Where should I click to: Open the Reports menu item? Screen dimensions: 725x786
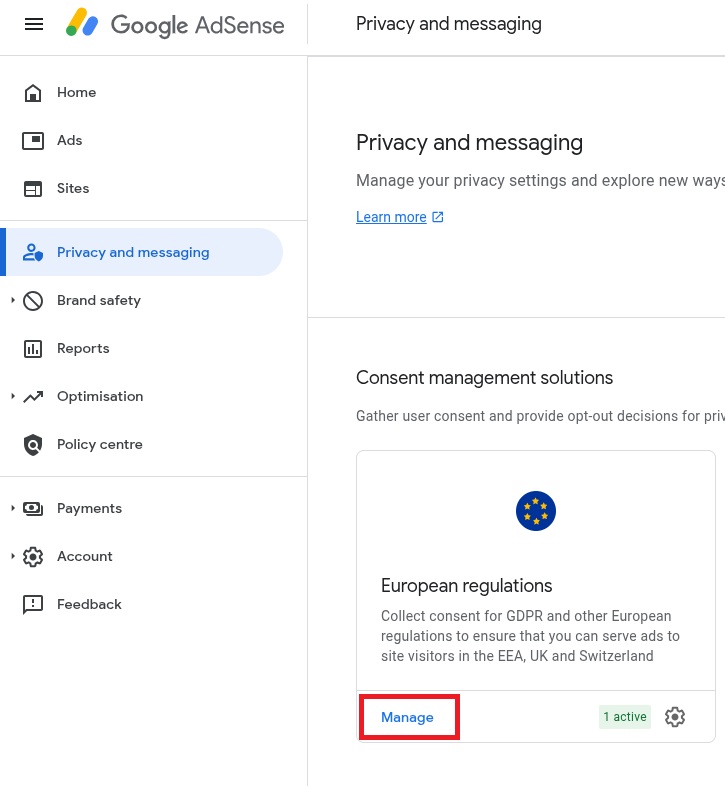(83, 348)
